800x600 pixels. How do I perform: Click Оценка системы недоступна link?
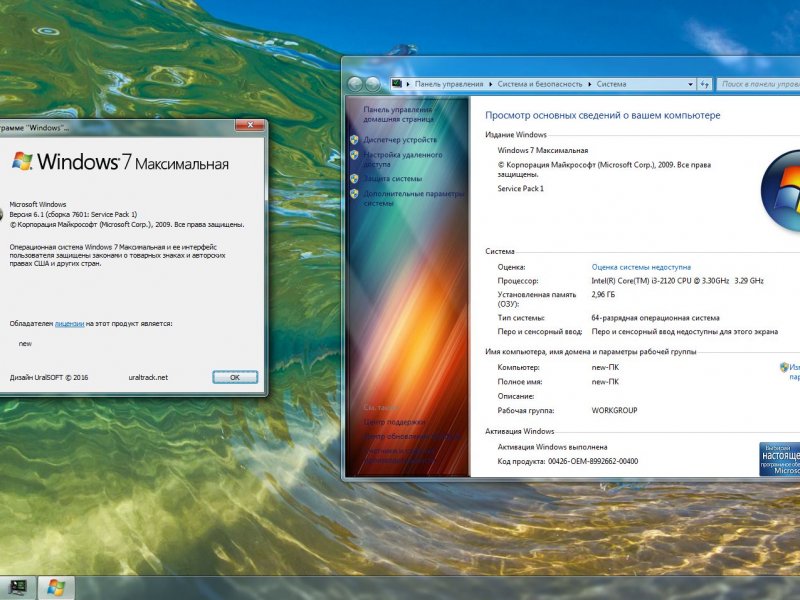click(641, 267)
